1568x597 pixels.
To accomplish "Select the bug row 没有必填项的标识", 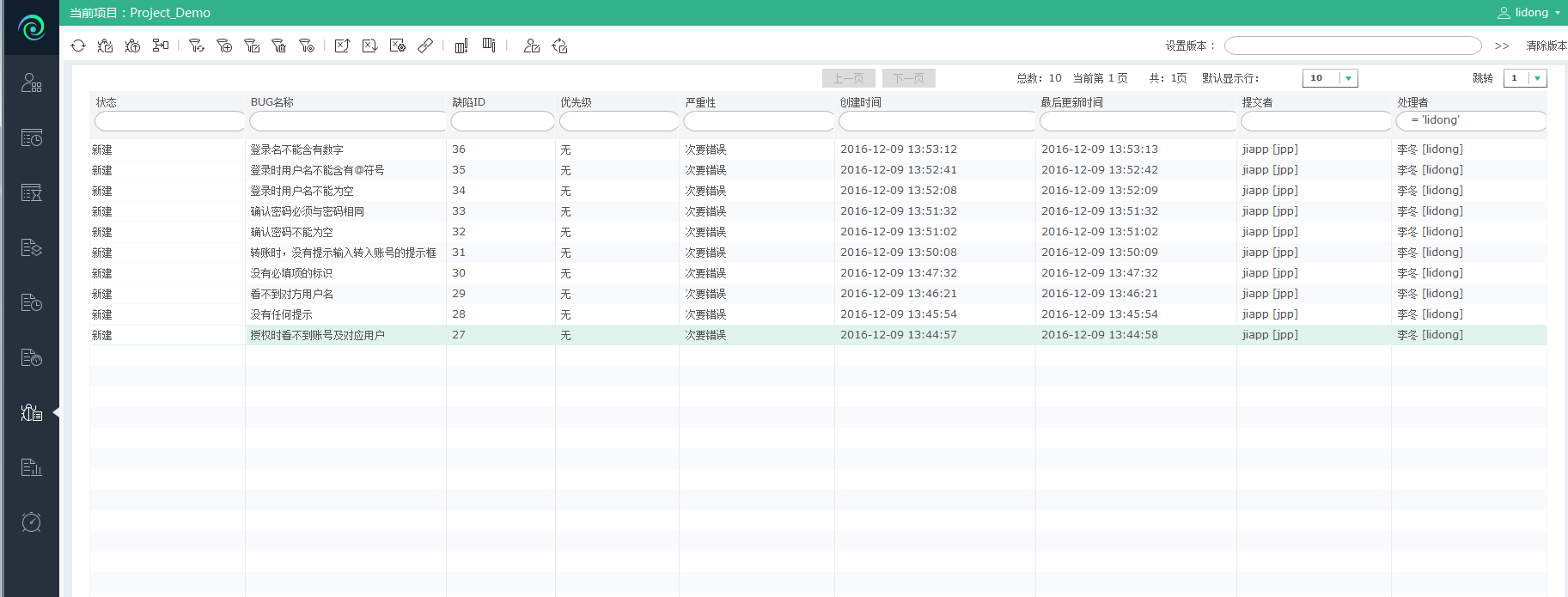I will (818, 273).
